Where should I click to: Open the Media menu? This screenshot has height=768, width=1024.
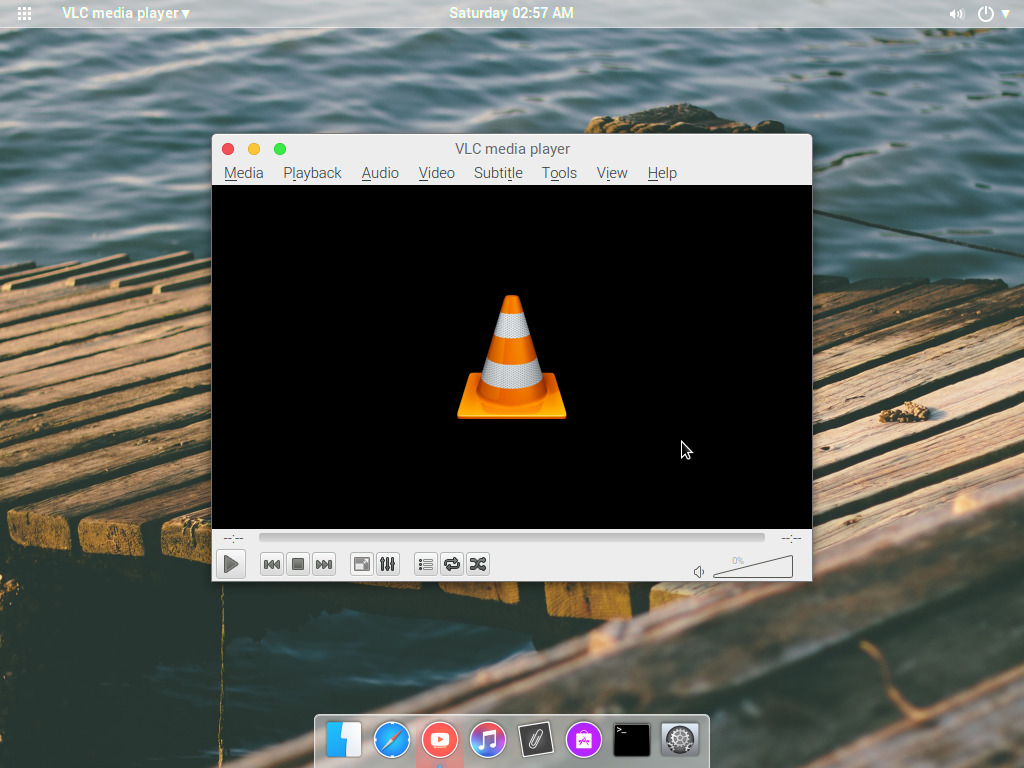point(243,172)
